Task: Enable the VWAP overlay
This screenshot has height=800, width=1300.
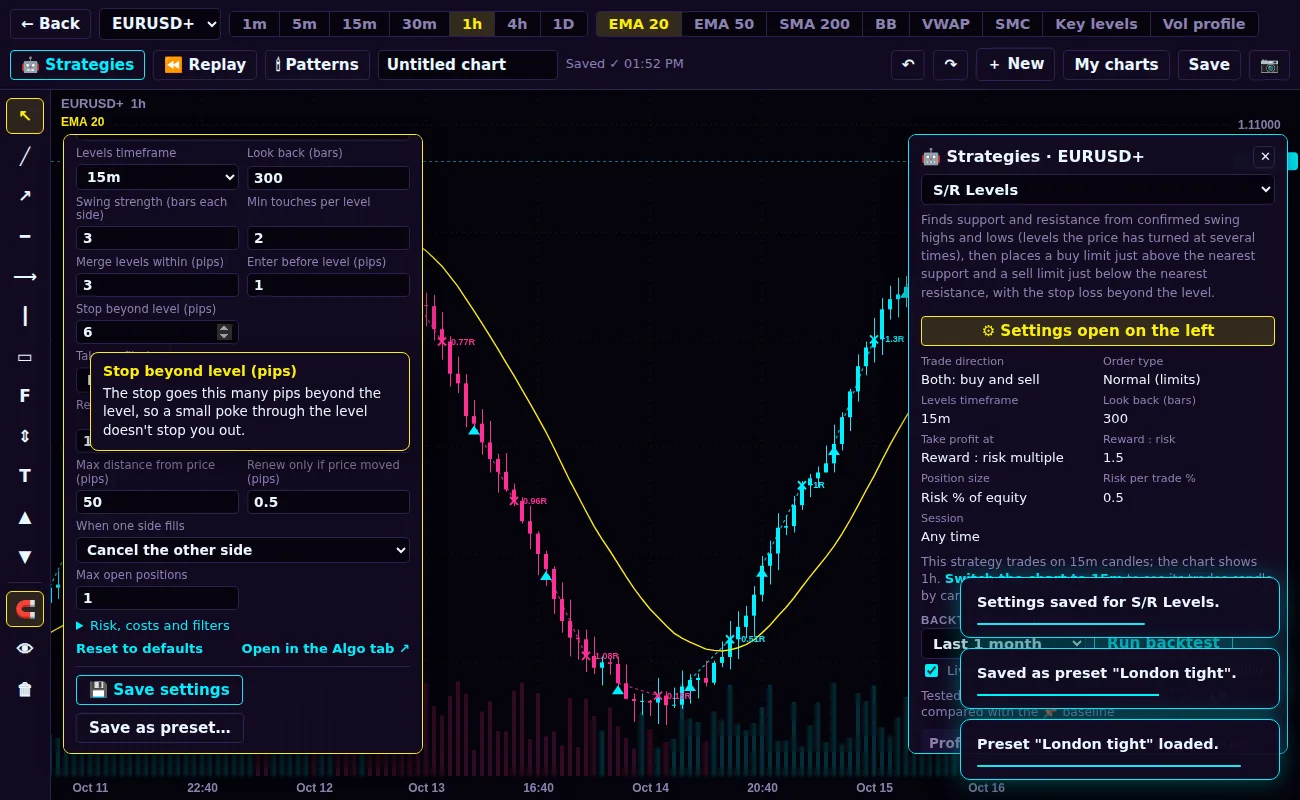Action: (x=946, y=24)
